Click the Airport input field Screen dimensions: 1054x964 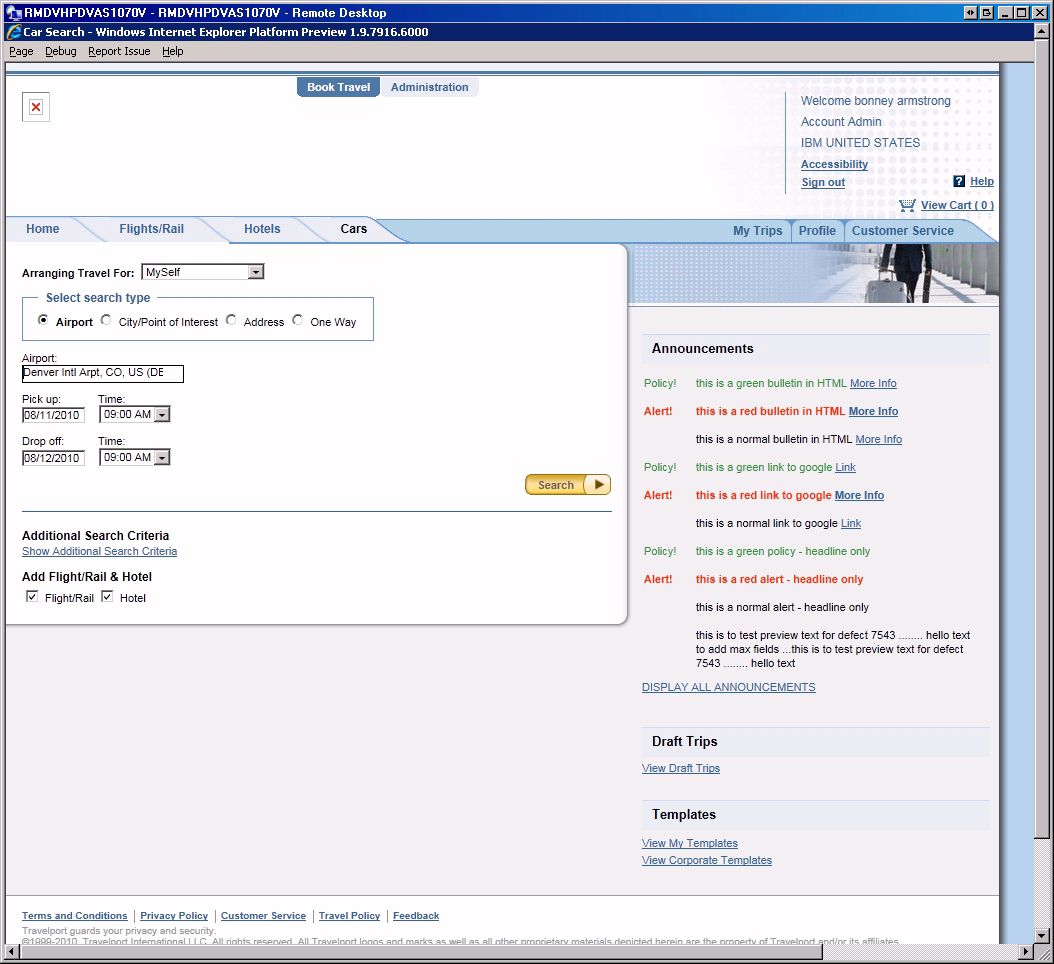click(103, 374)
